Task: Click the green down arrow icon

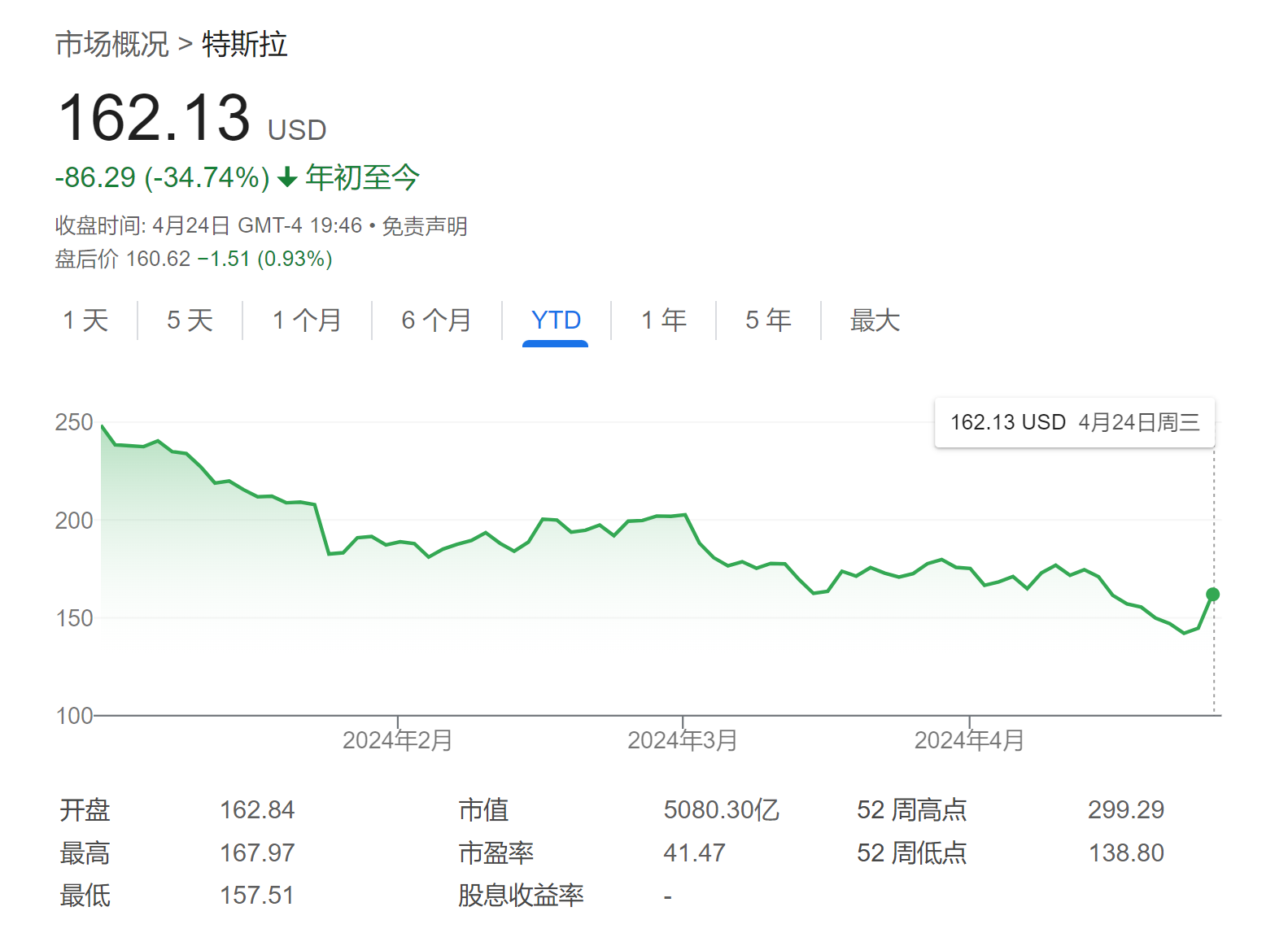Action: click(x=287, y=177)
